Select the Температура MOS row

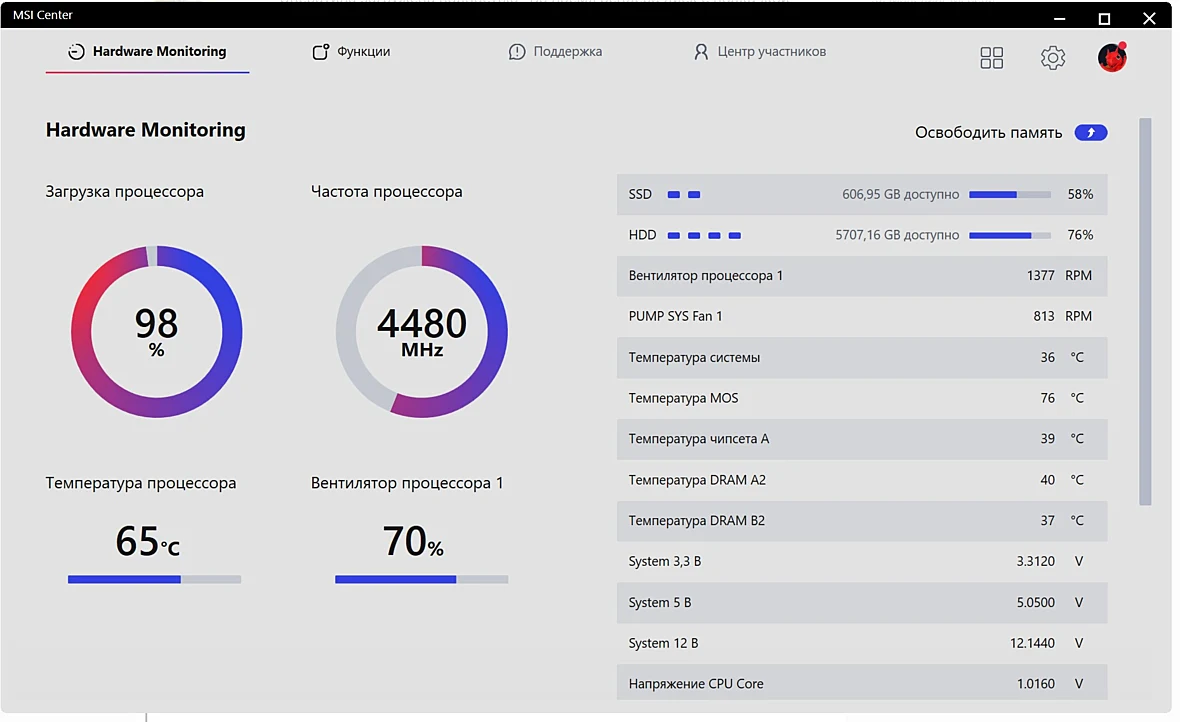pos(862,398)
